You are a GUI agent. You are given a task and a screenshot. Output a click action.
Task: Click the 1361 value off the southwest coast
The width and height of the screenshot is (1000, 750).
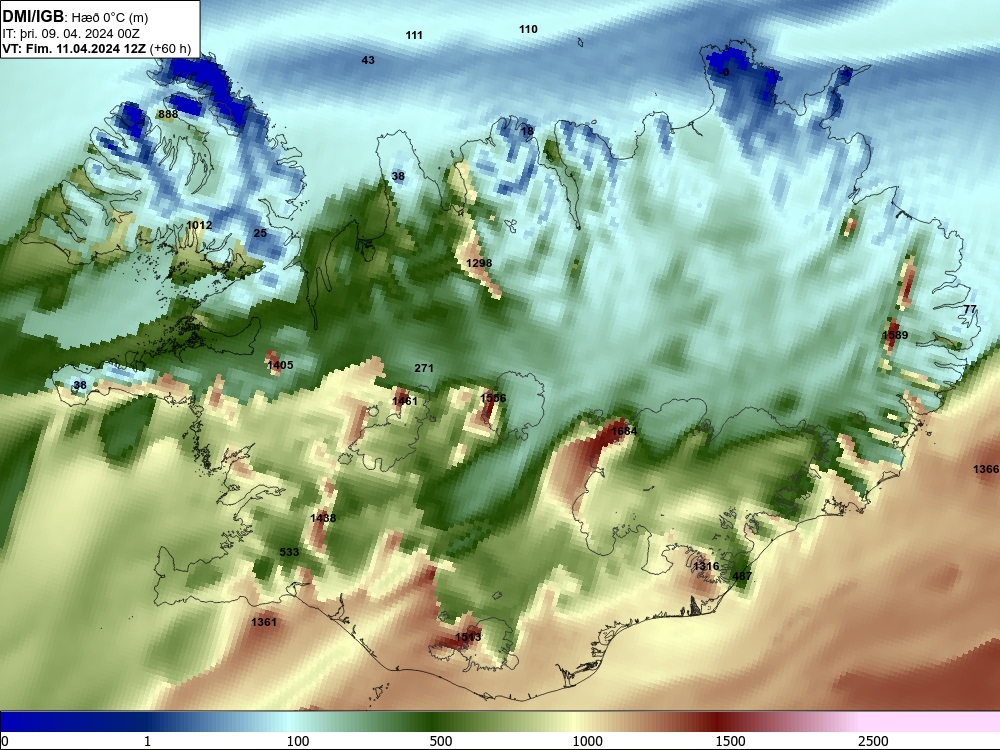[263, 622]
